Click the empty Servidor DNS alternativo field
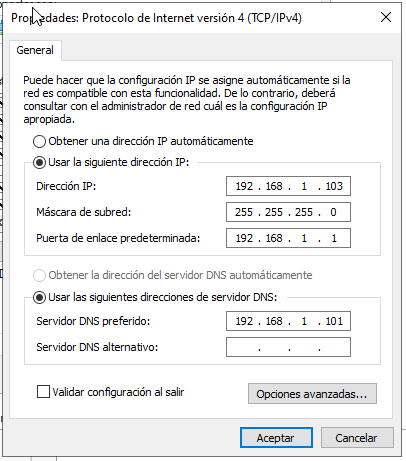The image size is (406, 461). tap(288, 347)
